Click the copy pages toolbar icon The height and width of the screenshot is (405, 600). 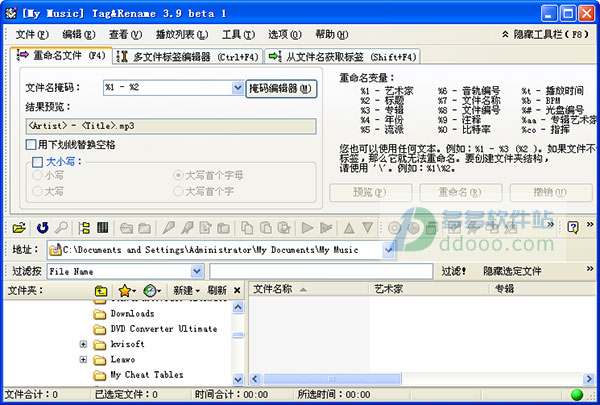247,228
